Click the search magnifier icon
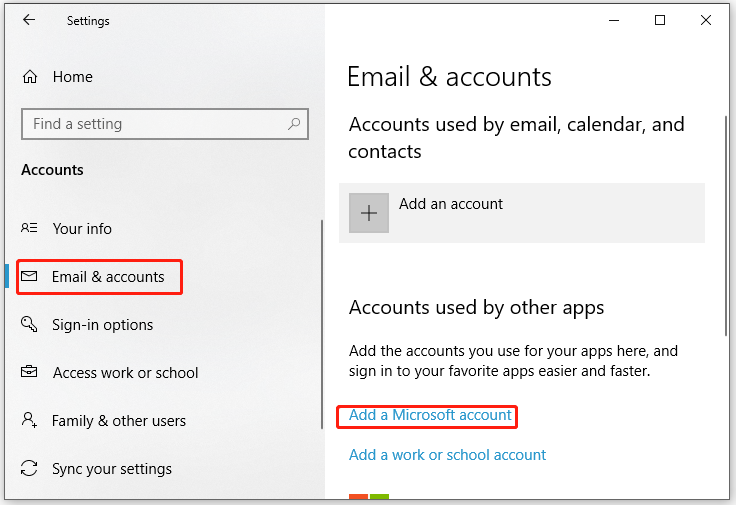The height and width of the screenshot is (505, 736). coord(294,124)
